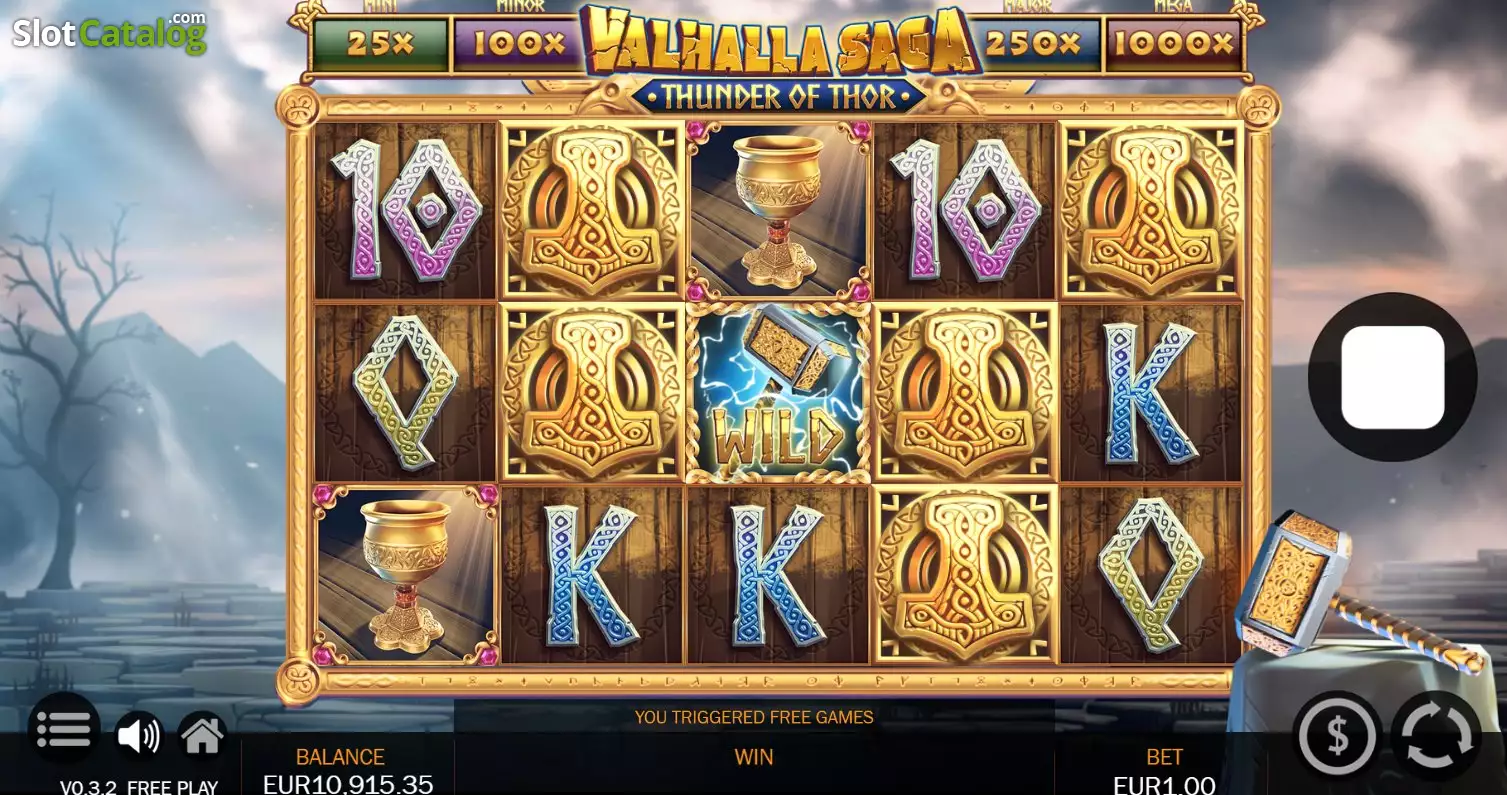Enable autoplay with the circular arrows icon

tap(1436, 736)
